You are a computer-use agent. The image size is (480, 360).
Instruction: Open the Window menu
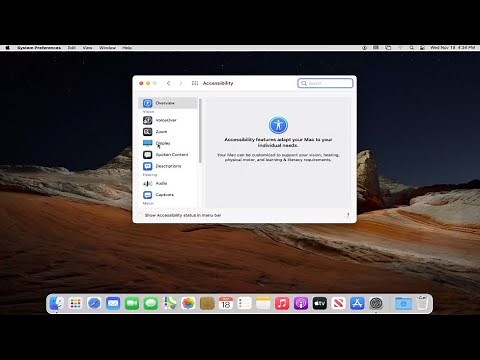107,48
